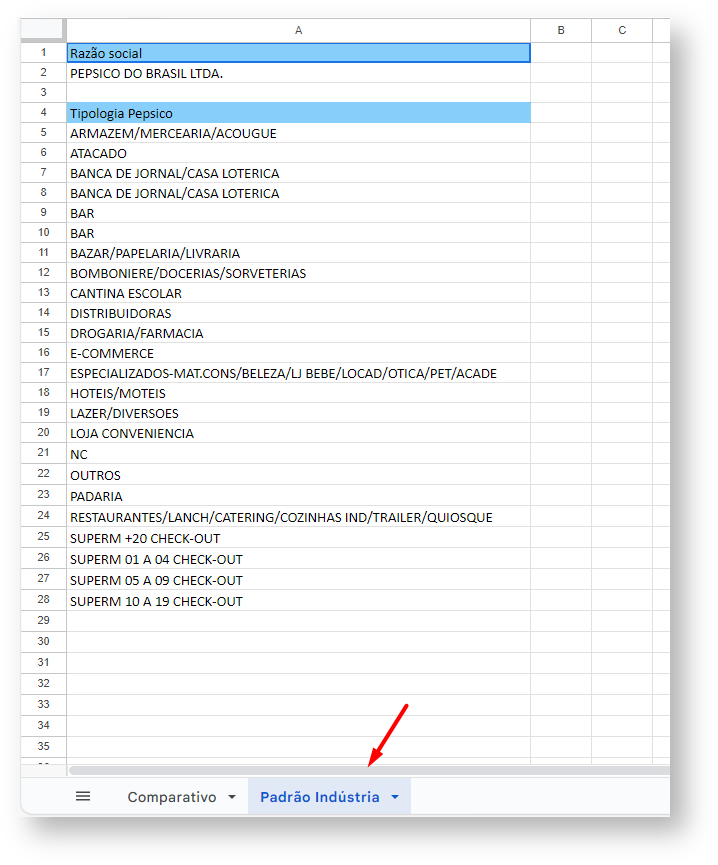
Task: Open the Padrão Indústria tab dropdown arrow
Action: click(395, 797)
